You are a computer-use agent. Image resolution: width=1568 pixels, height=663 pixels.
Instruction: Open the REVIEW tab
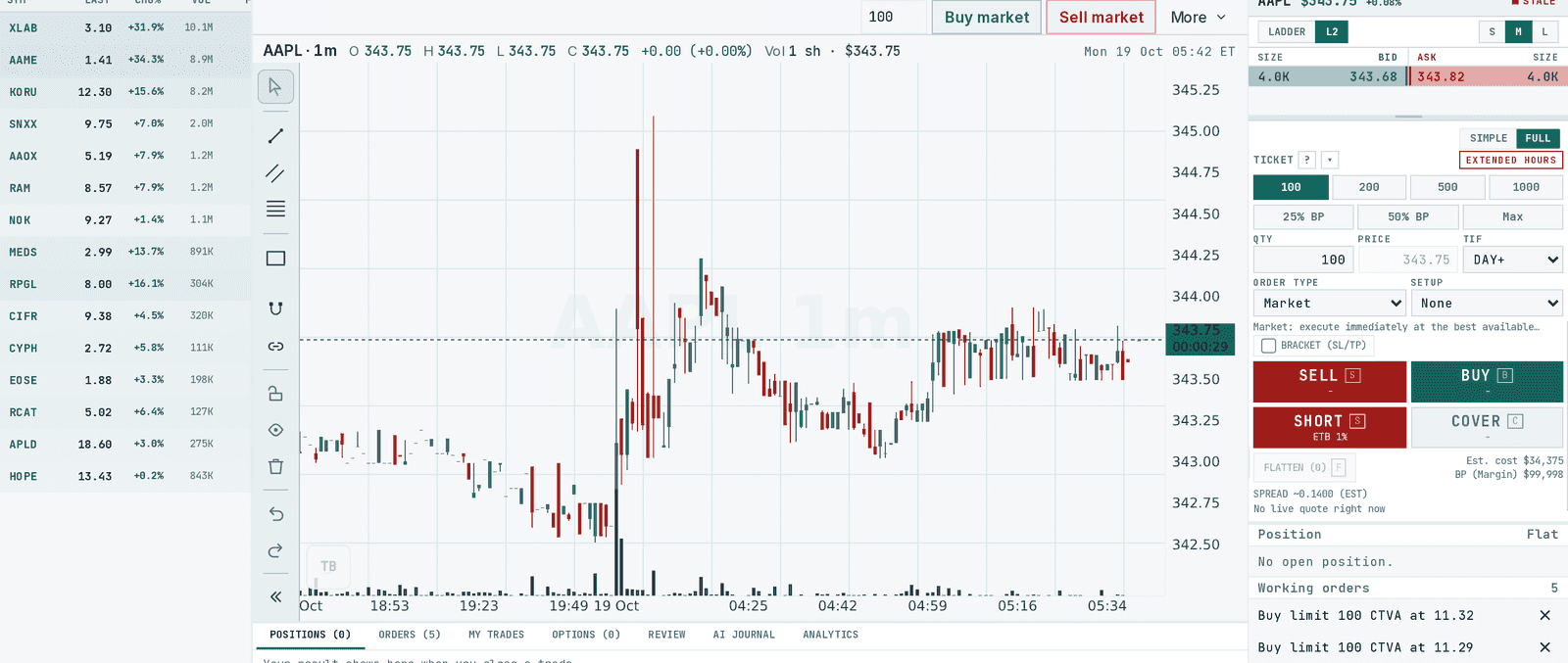point(666,635)
